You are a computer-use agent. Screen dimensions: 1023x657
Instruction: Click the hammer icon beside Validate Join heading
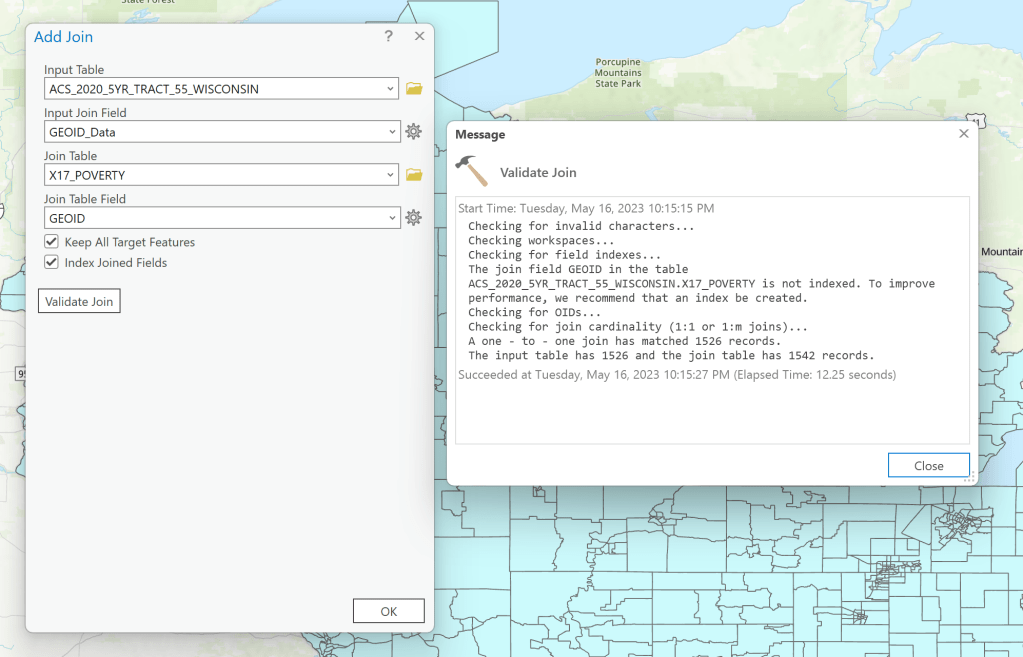[471, 171]
